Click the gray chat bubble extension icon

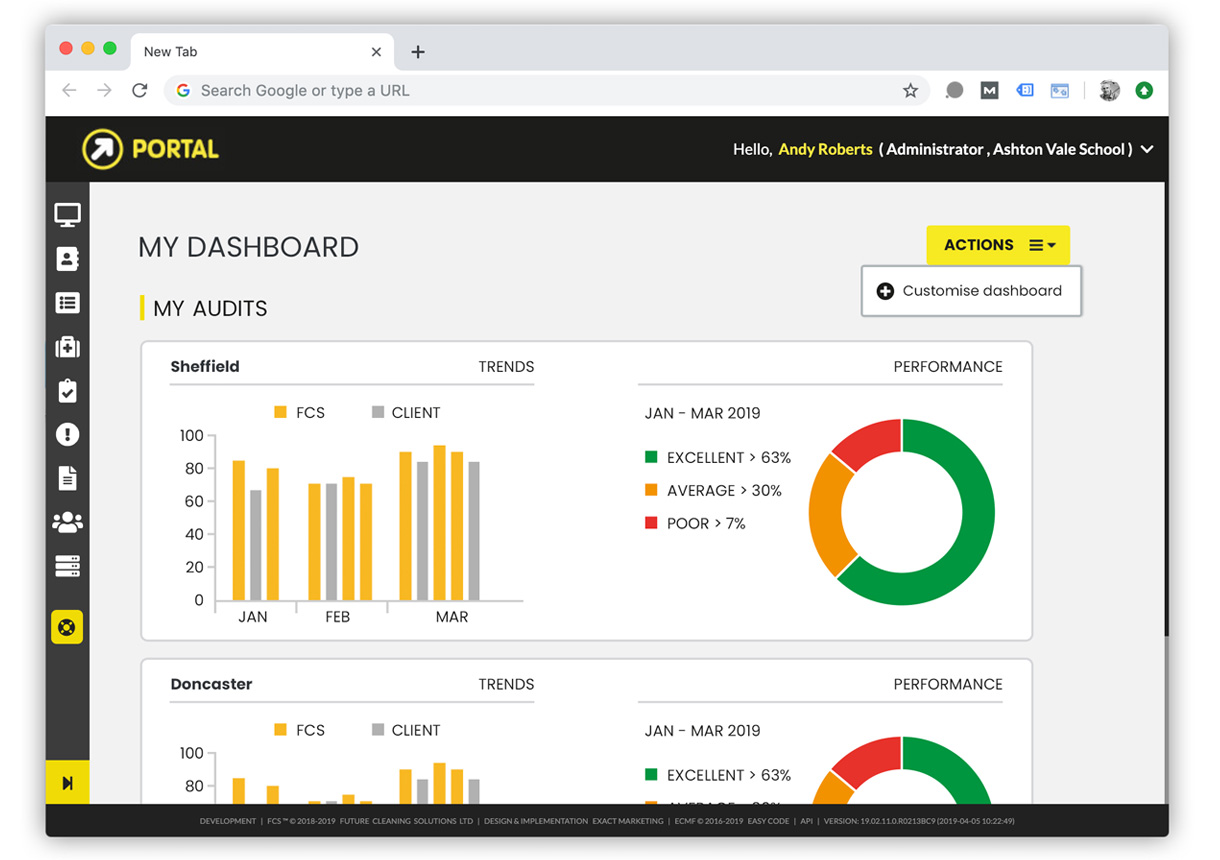954,90
